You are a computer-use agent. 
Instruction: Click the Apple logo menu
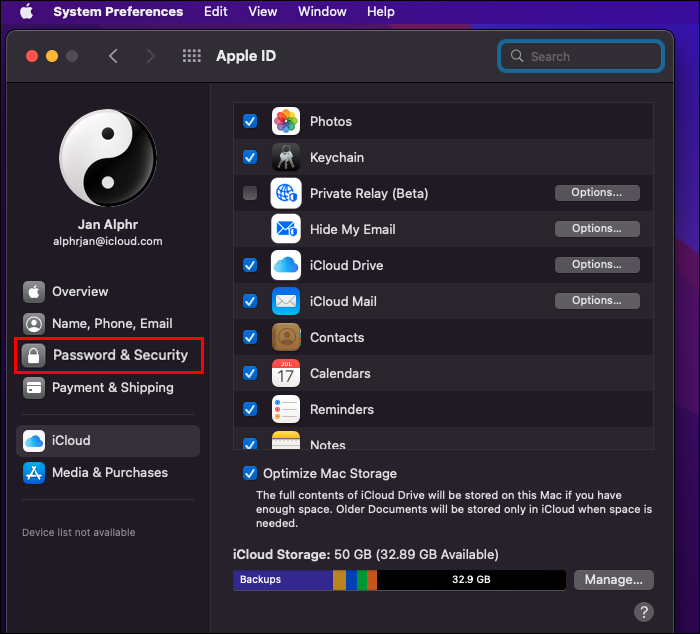(26, 11)
